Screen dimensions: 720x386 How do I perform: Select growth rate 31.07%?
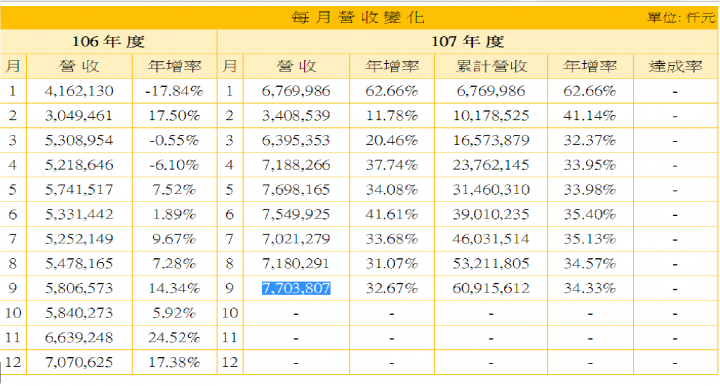coord(392,264)
